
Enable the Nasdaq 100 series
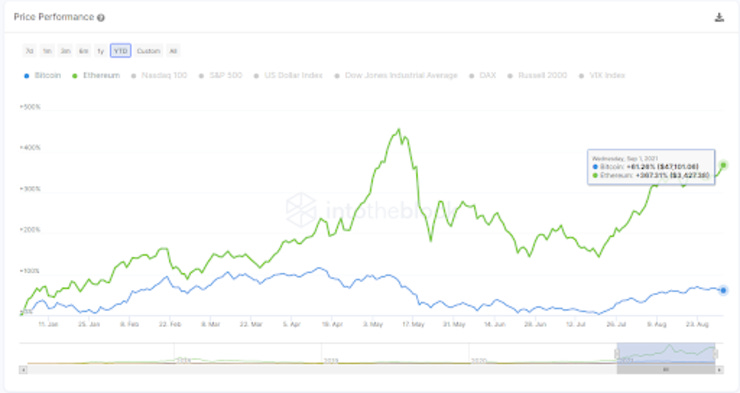click(x=160, y=75)
